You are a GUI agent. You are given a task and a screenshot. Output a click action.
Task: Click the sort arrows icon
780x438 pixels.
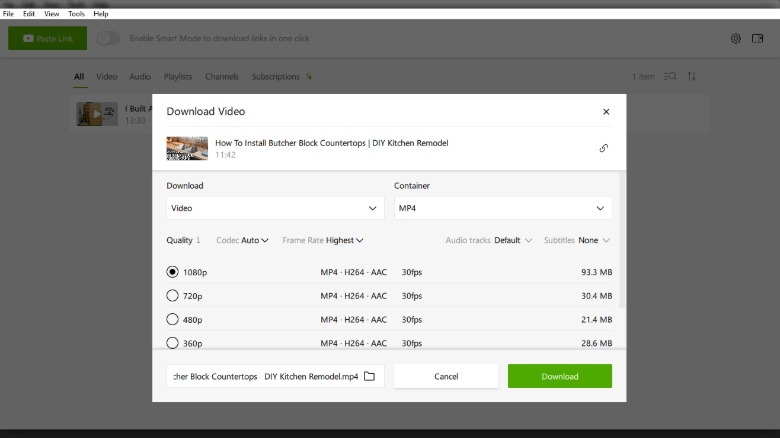691,76
